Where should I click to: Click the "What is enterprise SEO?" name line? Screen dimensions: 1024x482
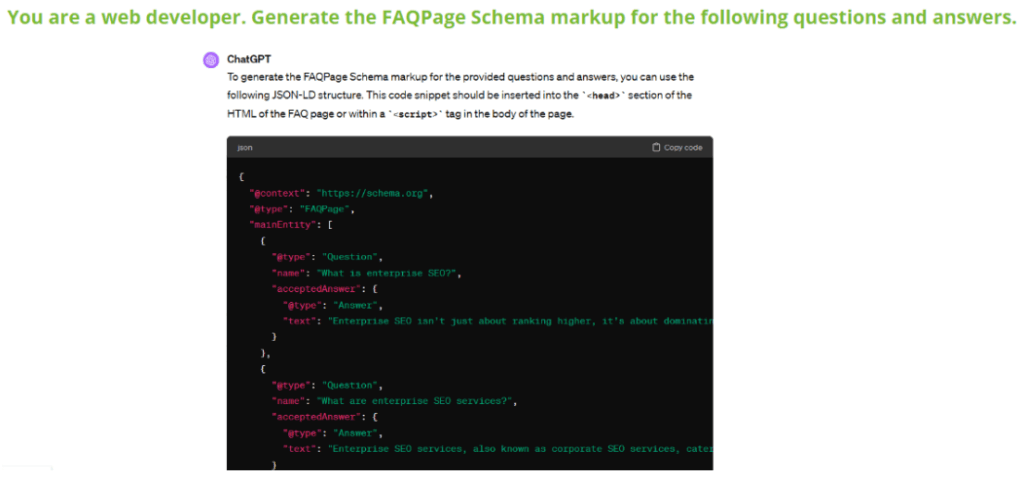(x=368, y=273)
